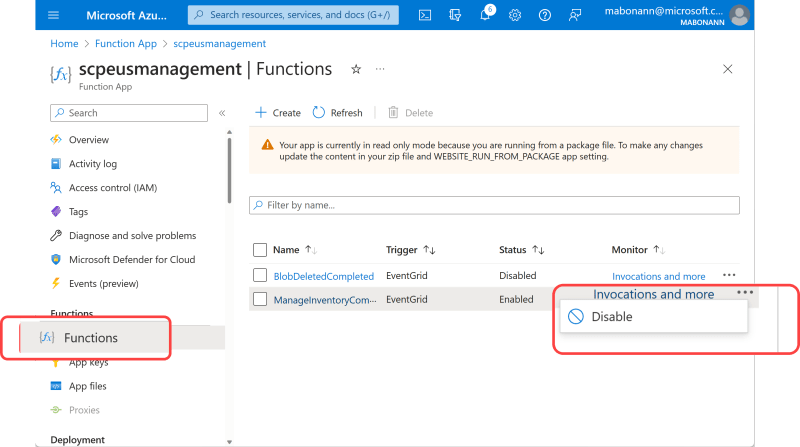
Task: Open the Help question mark icon
Action: coord(545,15)
